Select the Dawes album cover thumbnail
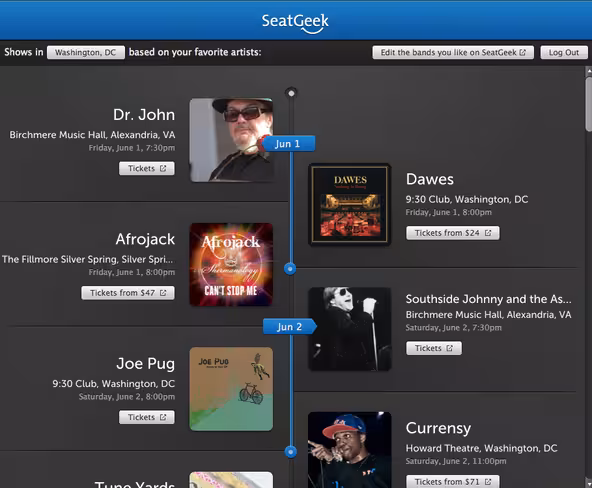This screenshot has width=592, height=488. coord(350,205)
